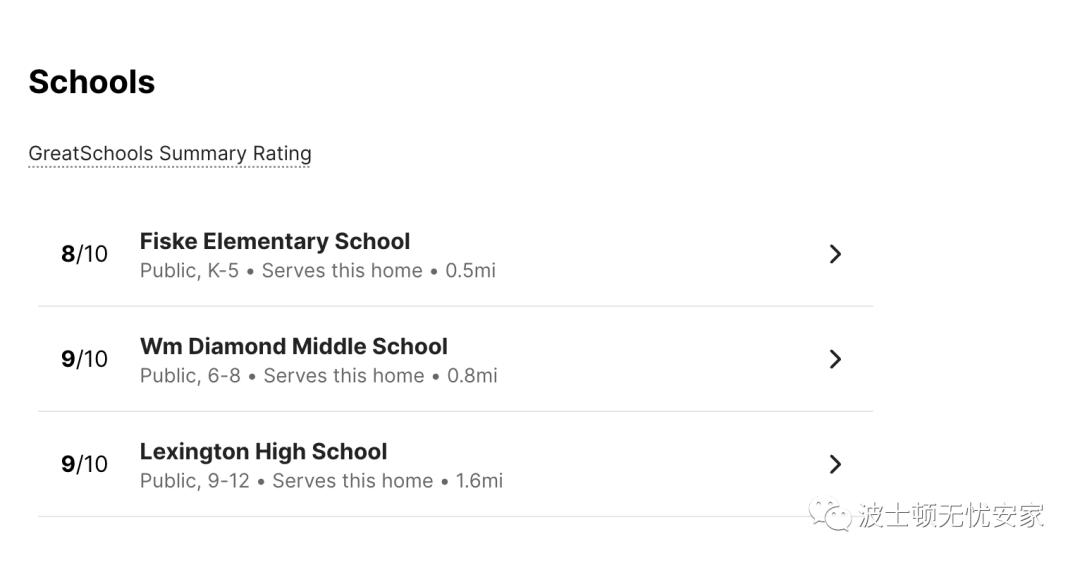The width and height of the screenshot is (1080, 563).
Task: Select Fiske Elementary School title
Action: [275, 241]
